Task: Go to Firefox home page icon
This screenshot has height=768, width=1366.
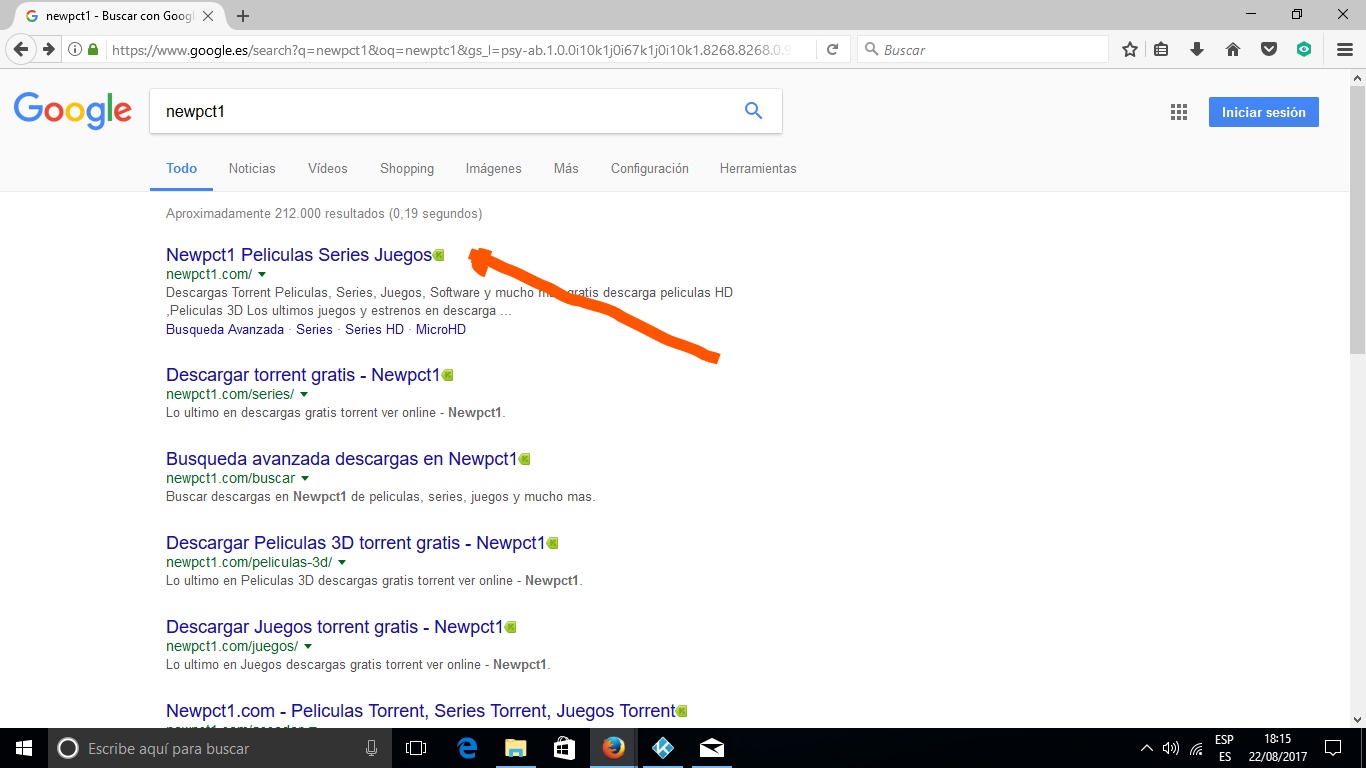Action: point(1233,49)
